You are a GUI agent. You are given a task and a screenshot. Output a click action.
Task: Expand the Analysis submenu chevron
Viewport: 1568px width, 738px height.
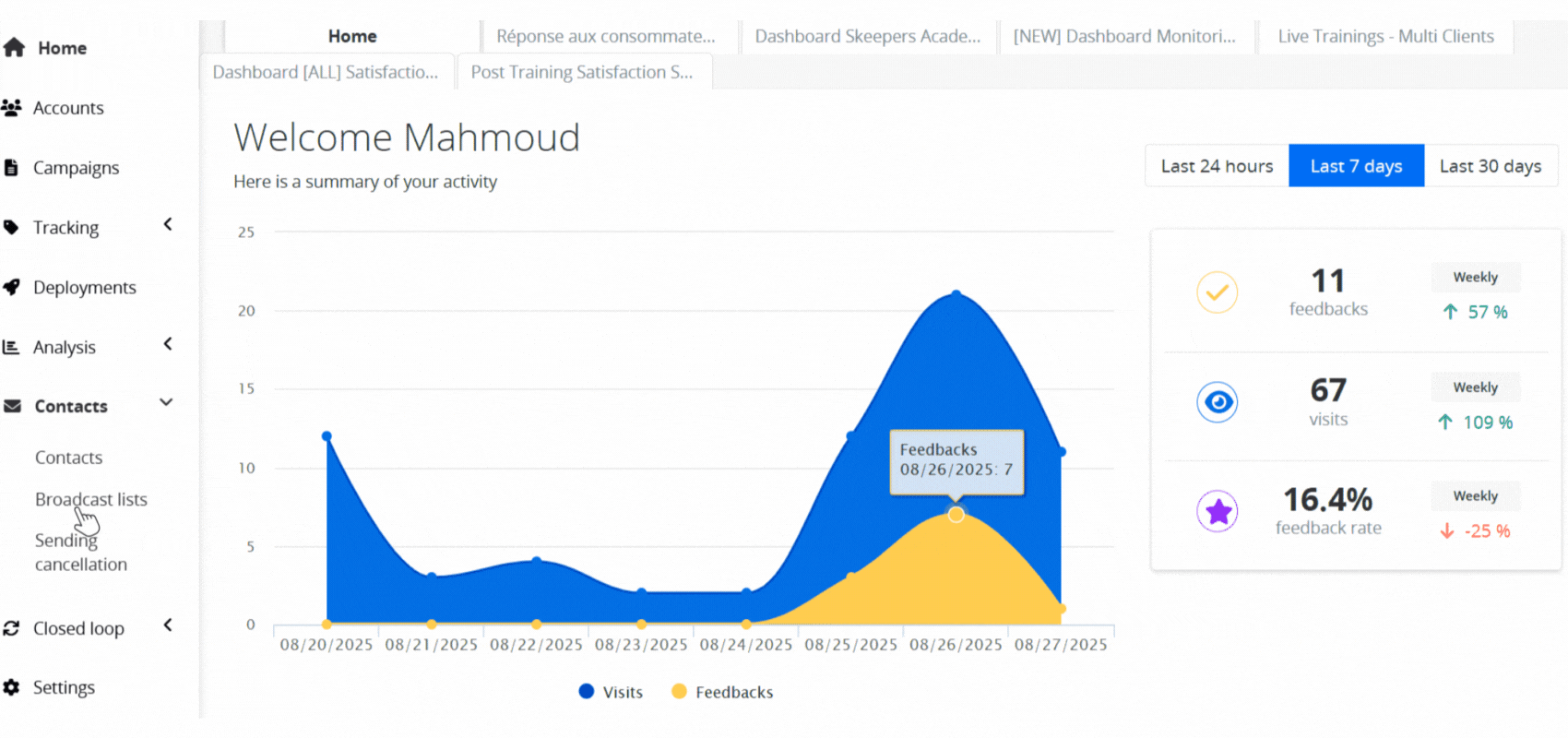[168, 344]
